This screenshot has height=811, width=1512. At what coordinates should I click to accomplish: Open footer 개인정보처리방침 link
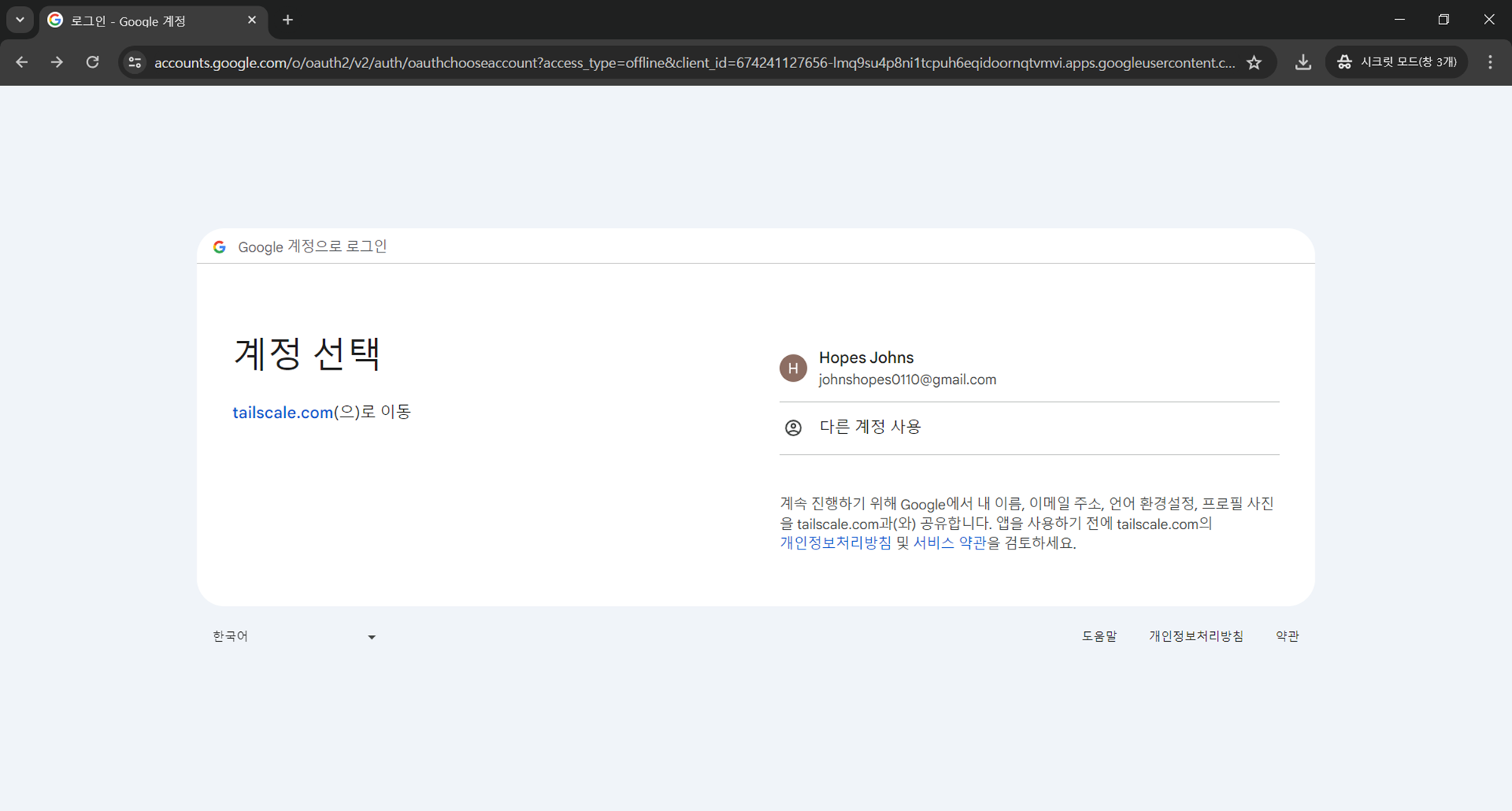(x=1196, y=636)
